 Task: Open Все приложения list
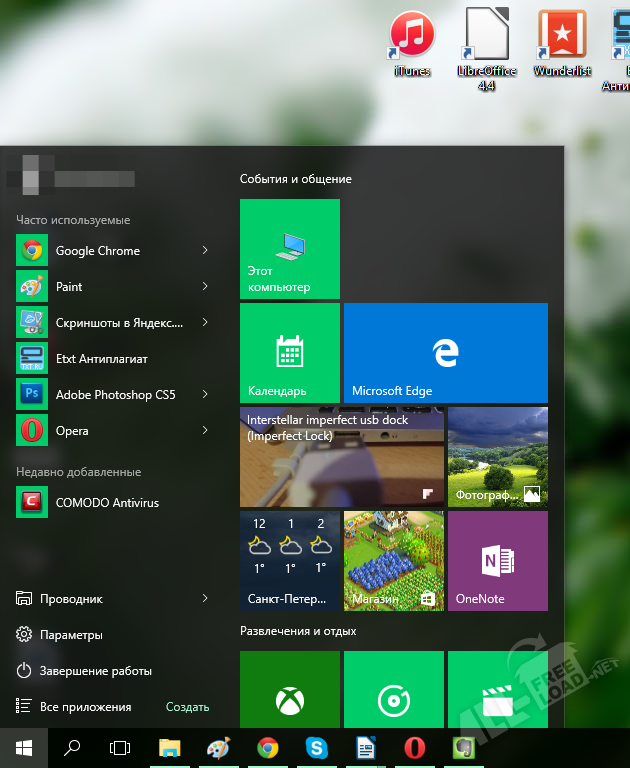[x=85, y=707]
